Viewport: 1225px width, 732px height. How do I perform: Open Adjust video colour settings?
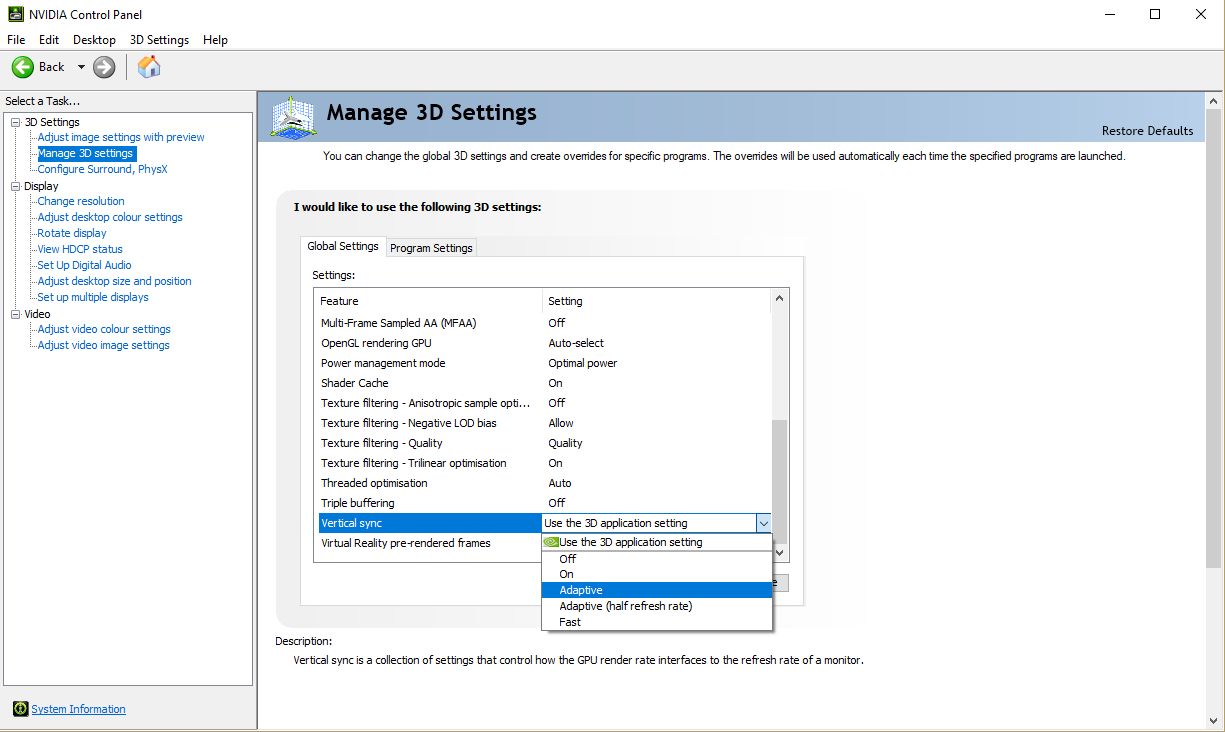[104, 329]
